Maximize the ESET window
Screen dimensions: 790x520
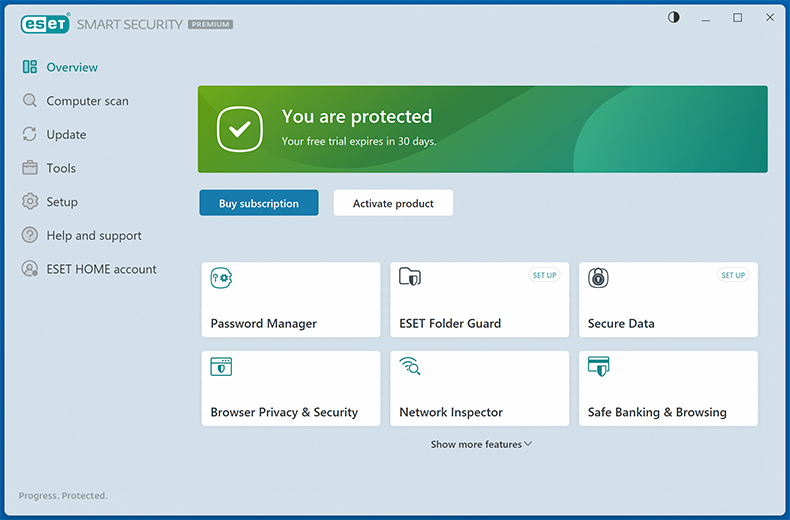point(738,18)
